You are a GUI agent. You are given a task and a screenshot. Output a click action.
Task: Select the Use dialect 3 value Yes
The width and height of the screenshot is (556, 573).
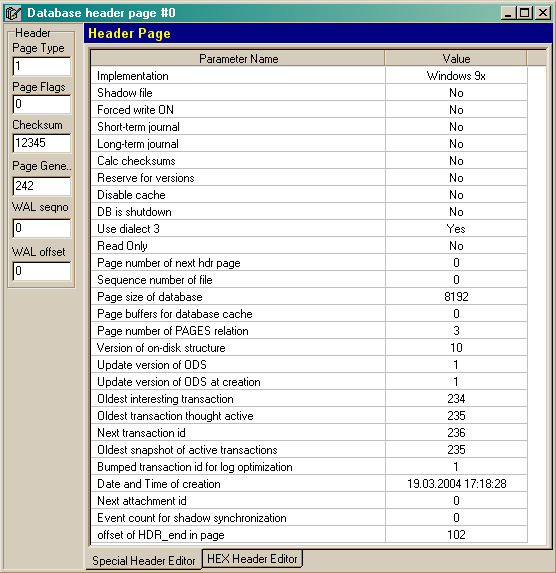click(456, 229)
